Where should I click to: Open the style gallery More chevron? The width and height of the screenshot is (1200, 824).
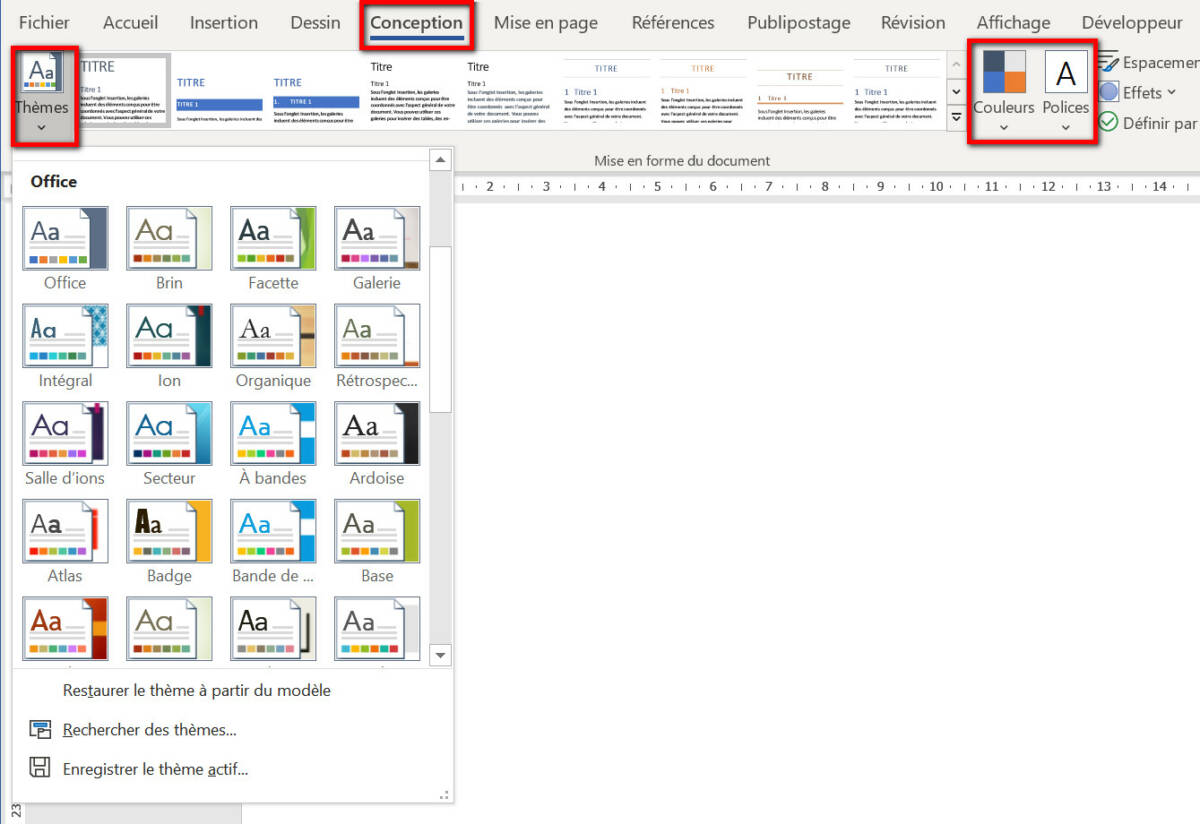pyautogui.click(x=954, y=117)
